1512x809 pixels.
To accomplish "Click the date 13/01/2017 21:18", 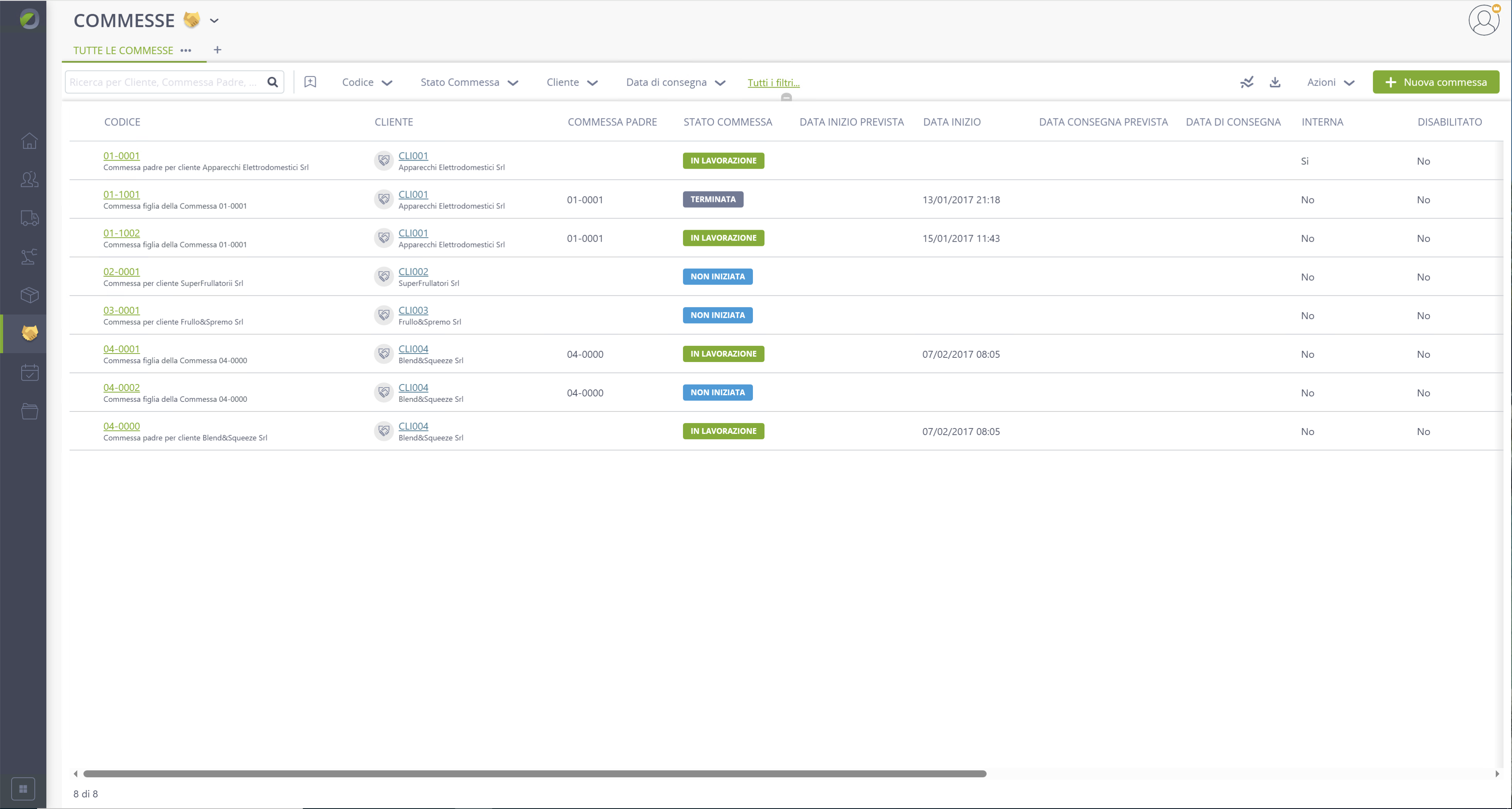I will tap(961, 200).
